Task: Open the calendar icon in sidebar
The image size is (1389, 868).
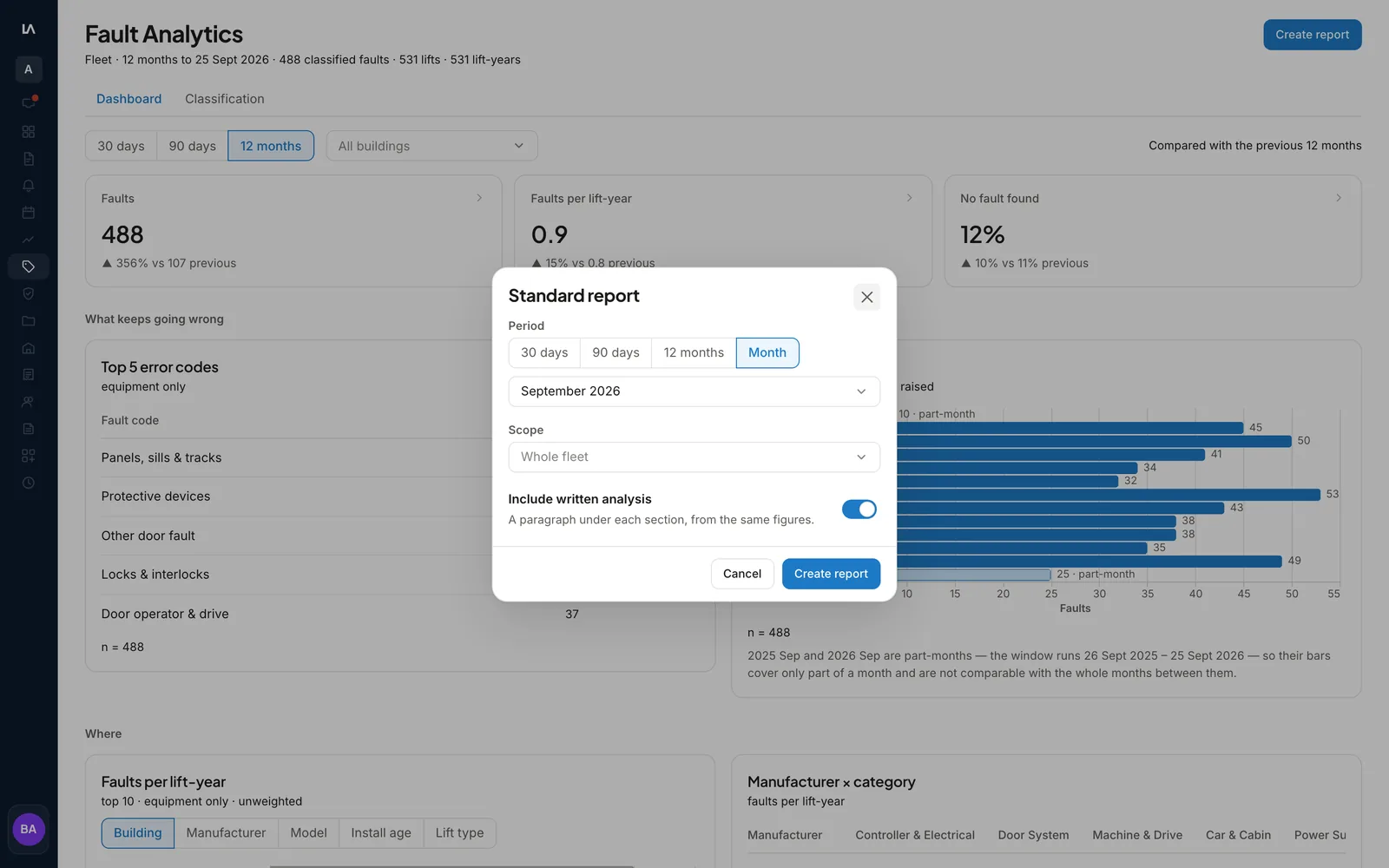Action: point(29,213)
